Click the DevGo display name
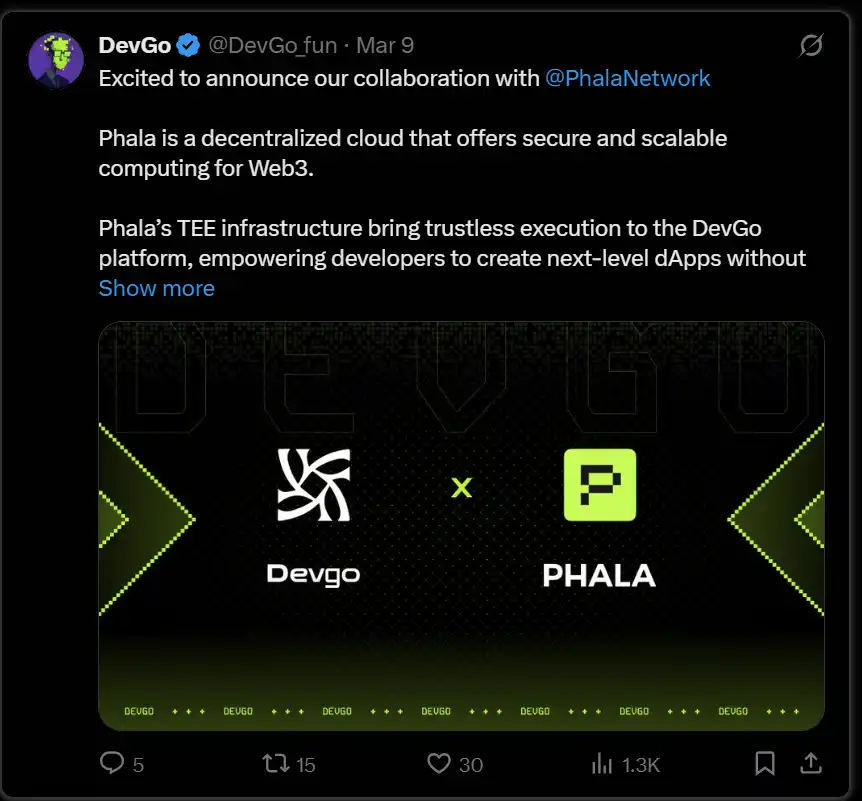The width and height of the screenshot is (862, 801). click(134, 45)
